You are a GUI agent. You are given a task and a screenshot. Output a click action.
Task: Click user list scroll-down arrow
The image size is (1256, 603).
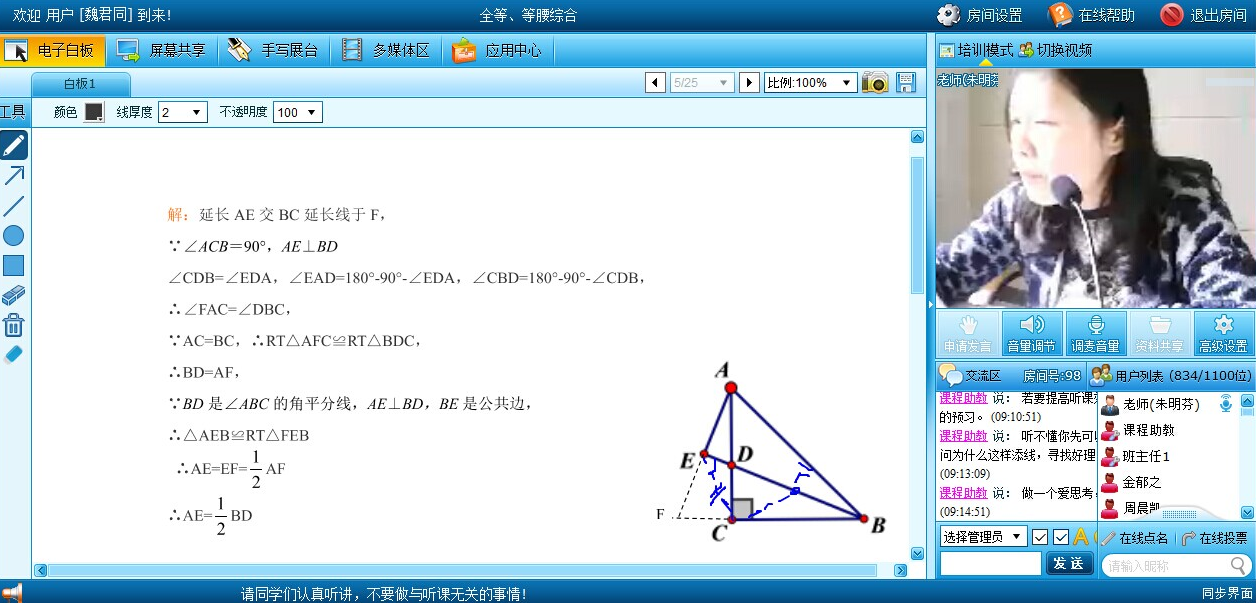click(1247, 512)
